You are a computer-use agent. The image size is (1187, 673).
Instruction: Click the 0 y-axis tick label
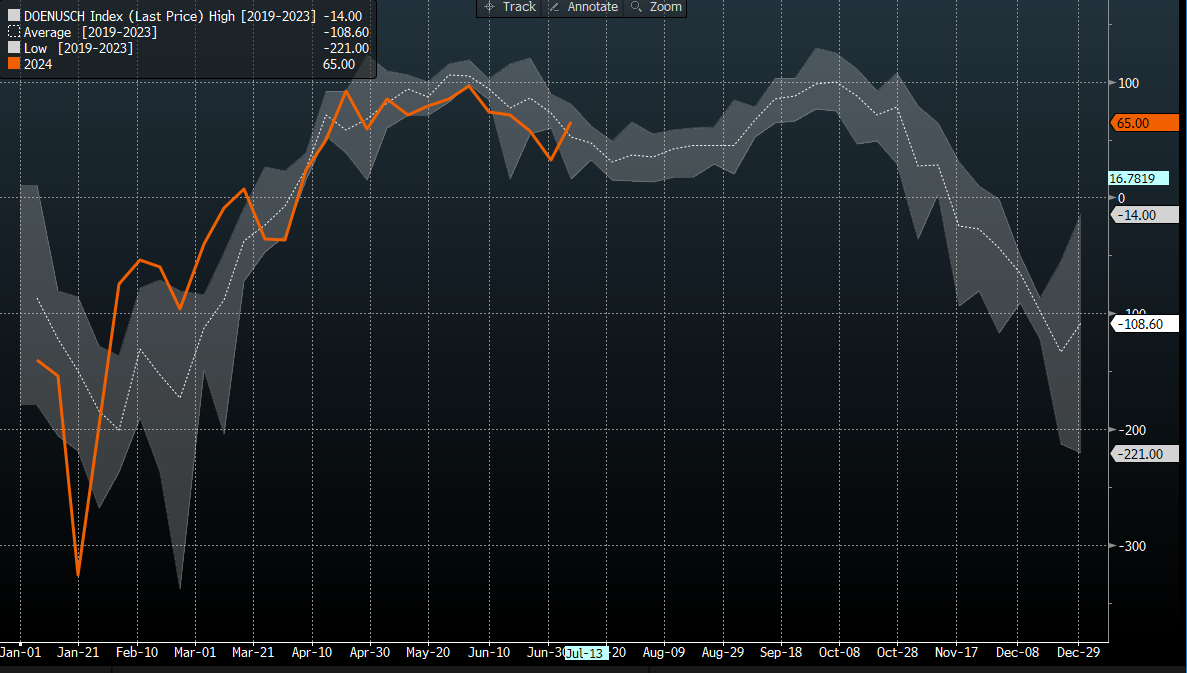click(1121, 198)
